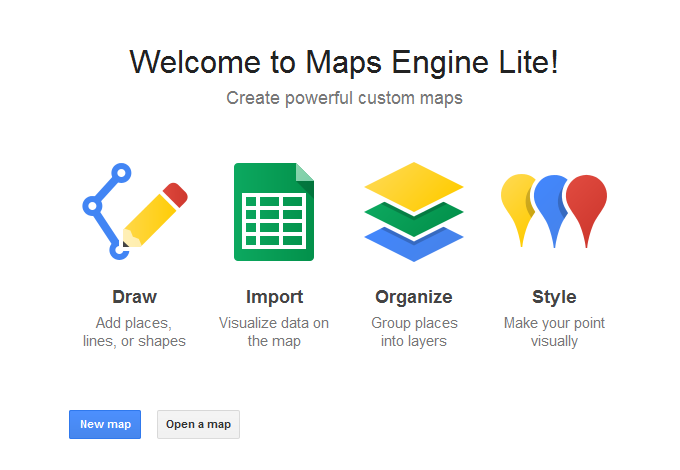Click the yellow map pin in Style icon
This screenshot has height=470, width=680.
518,200
